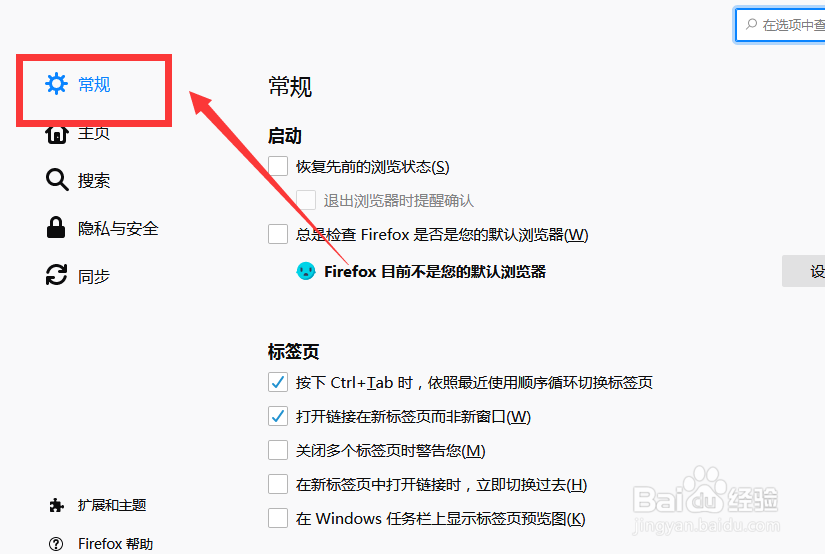This screenshot has width=825, height=554.
Task: Enable Windows 任务栏标签页预览图 checkbox
Action: pyautogui.click(x=278, y=518)
